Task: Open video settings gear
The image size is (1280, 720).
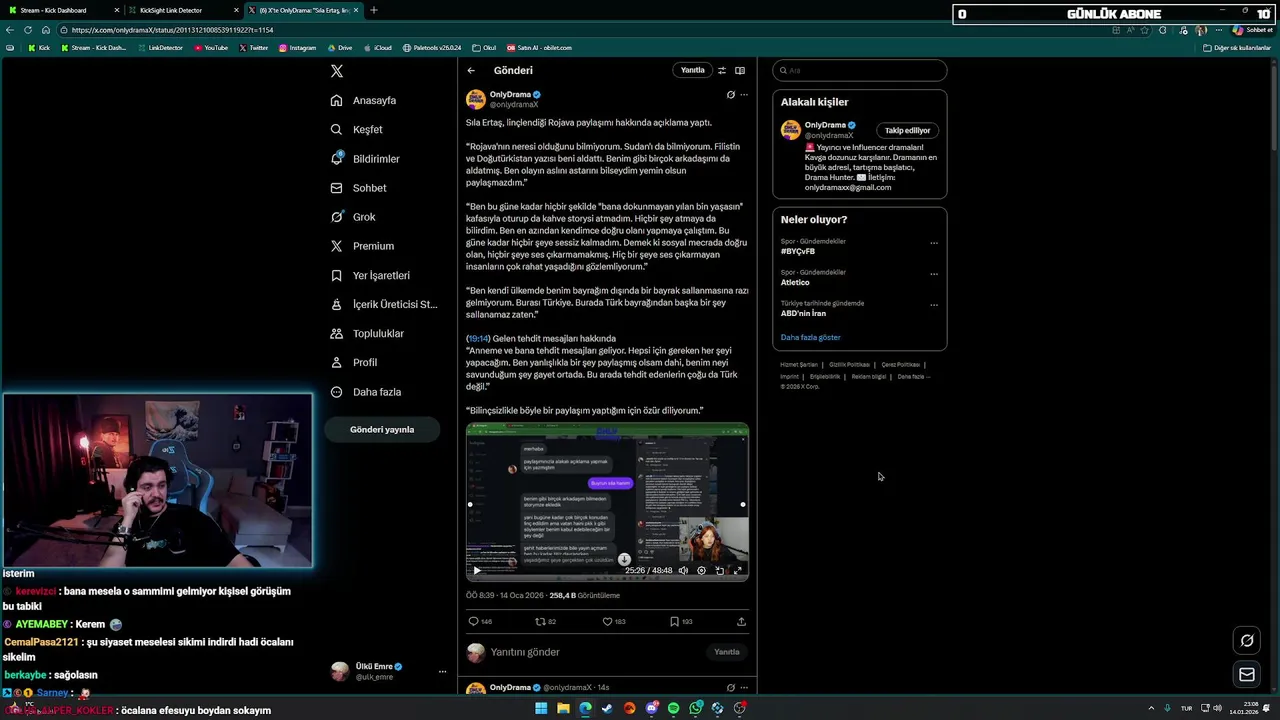Action: tap(701, 570)
